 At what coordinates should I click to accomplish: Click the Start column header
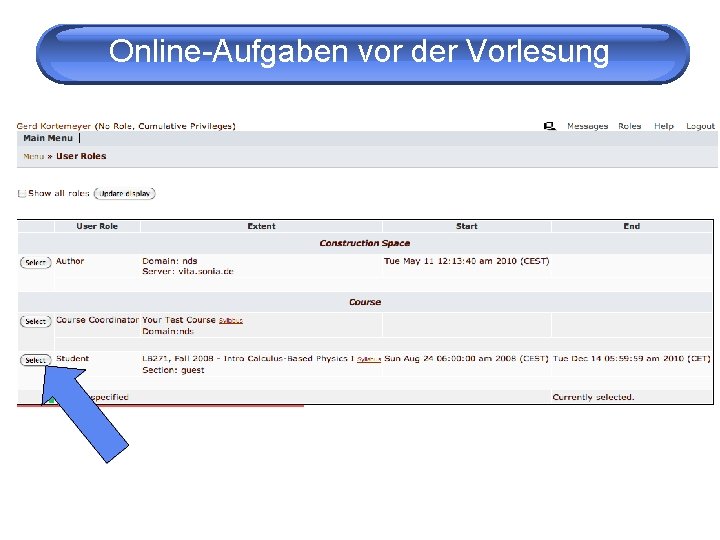click(x=467, y=226)
